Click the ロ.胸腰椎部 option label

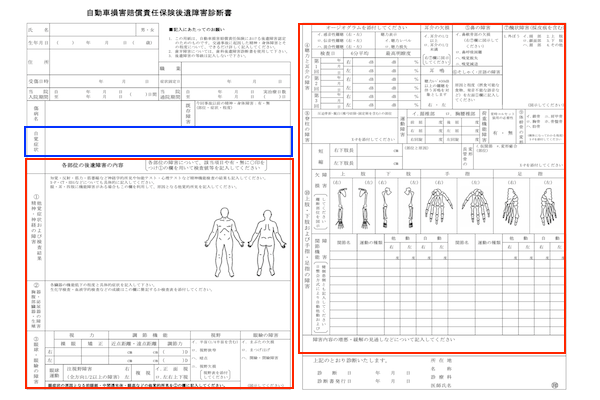460,114
